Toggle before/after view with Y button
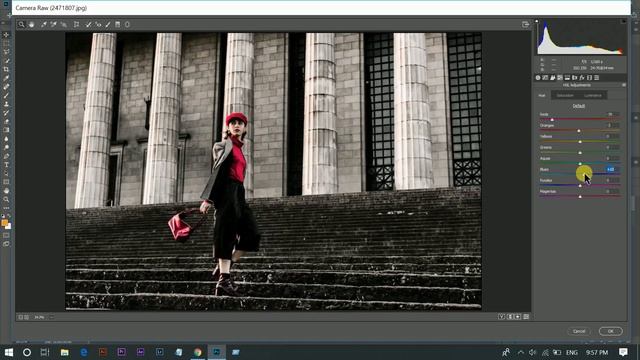 click(x=502, y=317)
